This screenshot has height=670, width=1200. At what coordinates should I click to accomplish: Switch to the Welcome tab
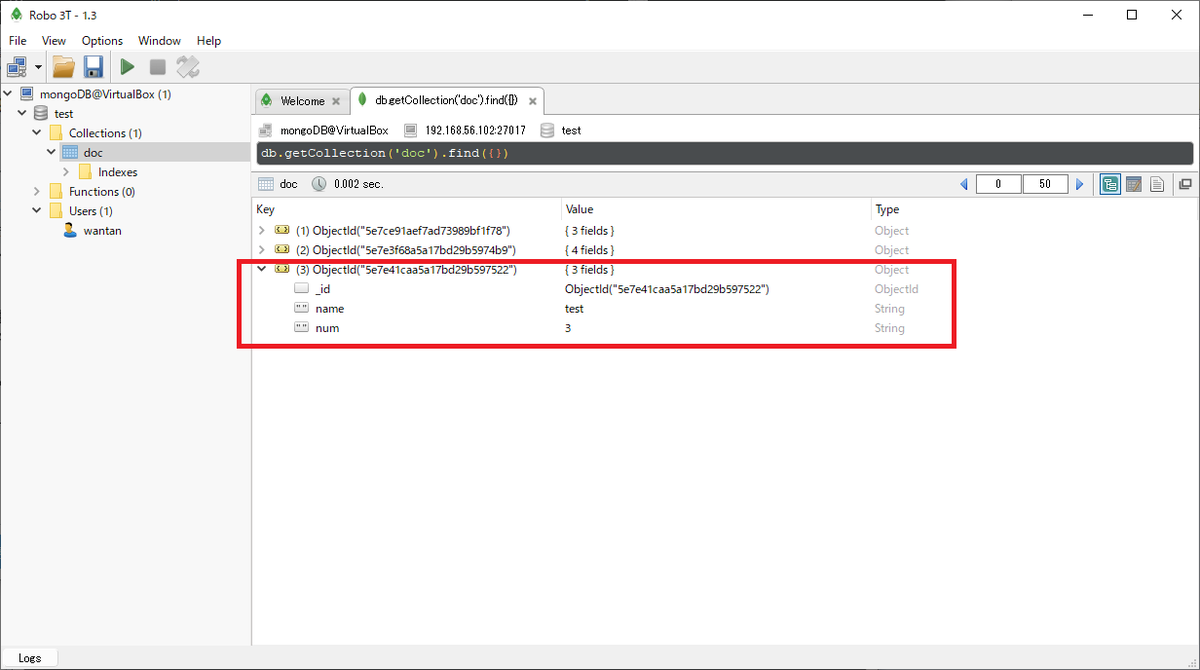click(302, 101)
